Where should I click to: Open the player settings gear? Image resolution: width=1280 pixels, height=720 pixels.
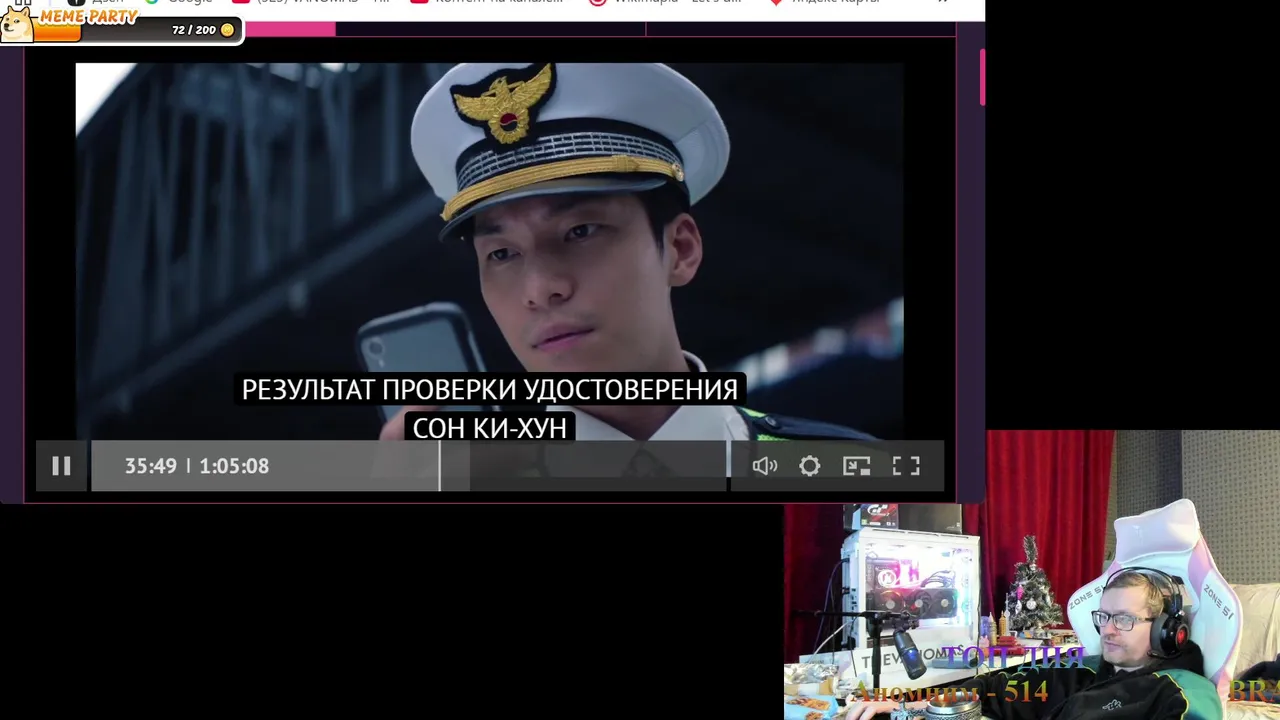pos(810,466)
